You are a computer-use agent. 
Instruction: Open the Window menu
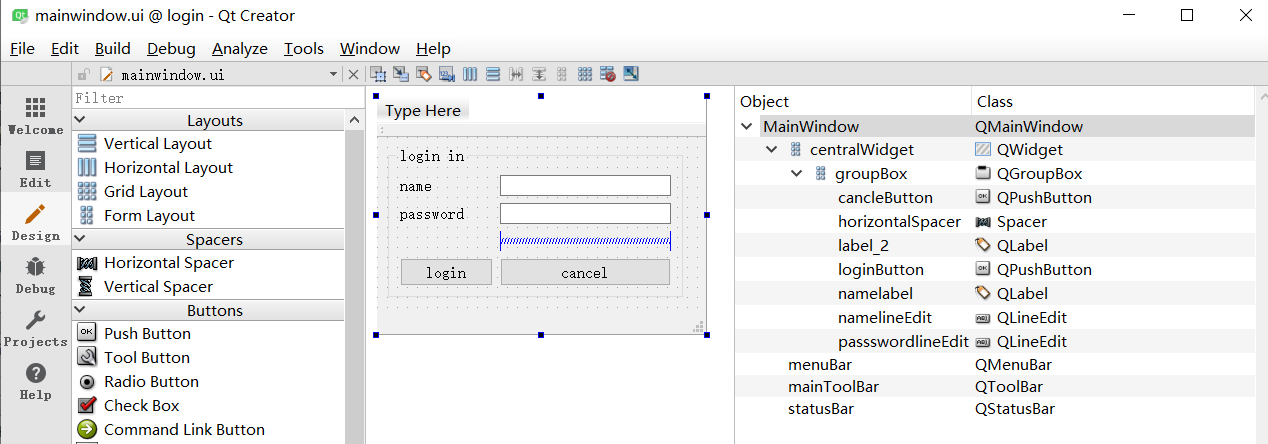(370, 49)
